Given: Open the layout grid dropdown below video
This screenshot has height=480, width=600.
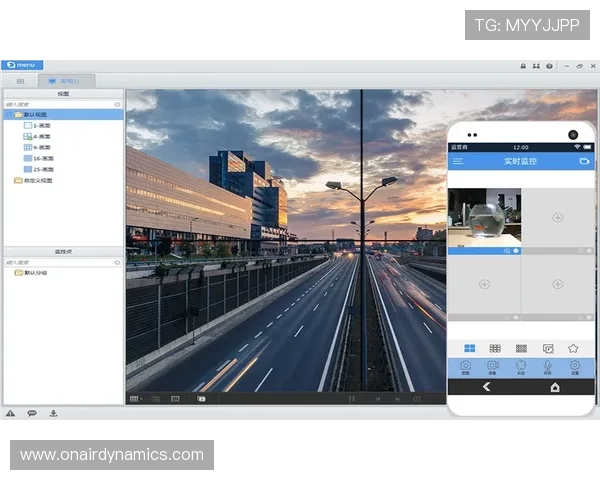Looking at the screenshot, I should pyautogui.click(x=135, y=398).
